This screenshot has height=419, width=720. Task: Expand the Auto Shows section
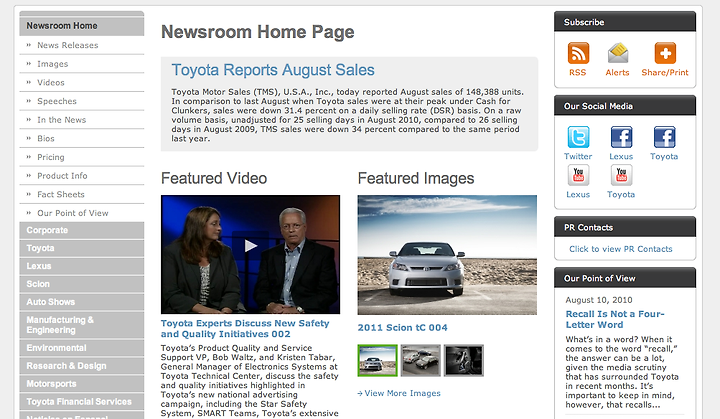[82, 302]
